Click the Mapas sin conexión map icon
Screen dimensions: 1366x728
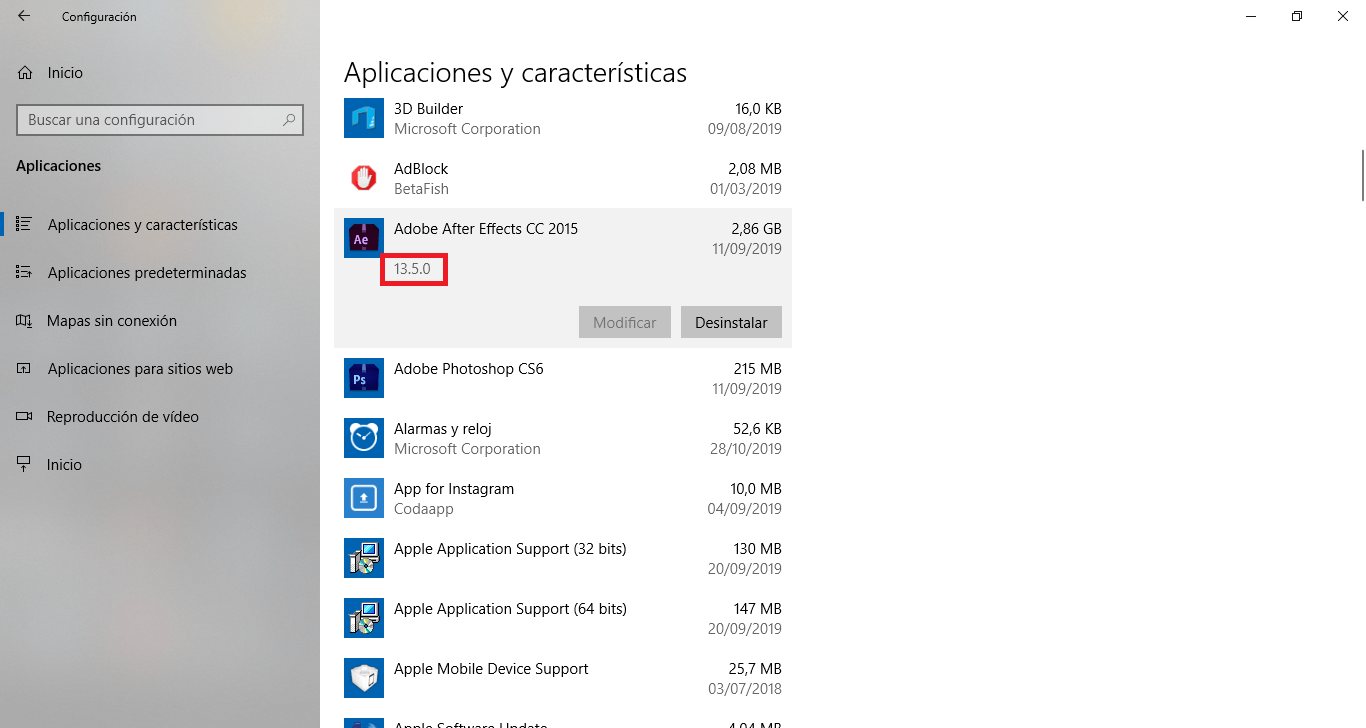point(25,320)
